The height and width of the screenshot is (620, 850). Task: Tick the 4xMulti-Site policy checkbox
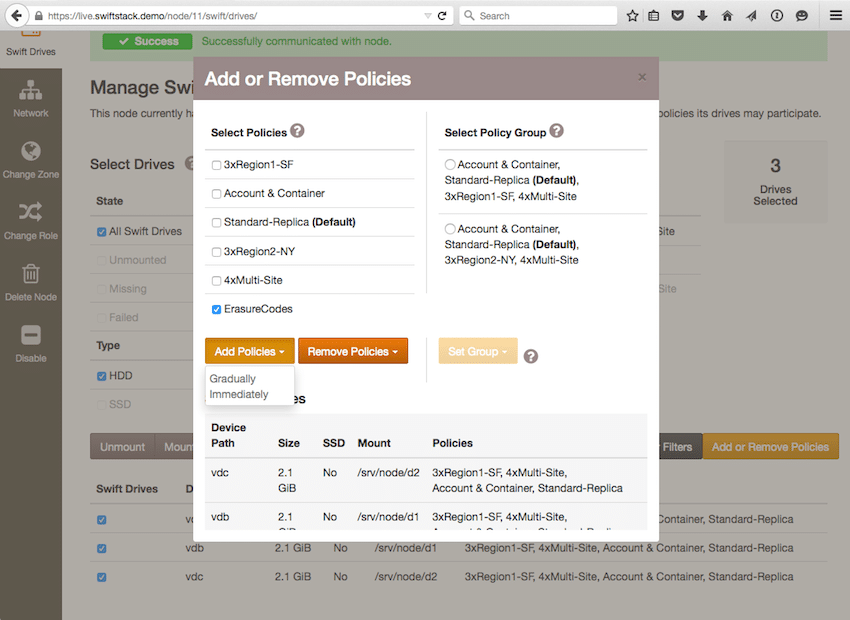pos(216,281)
